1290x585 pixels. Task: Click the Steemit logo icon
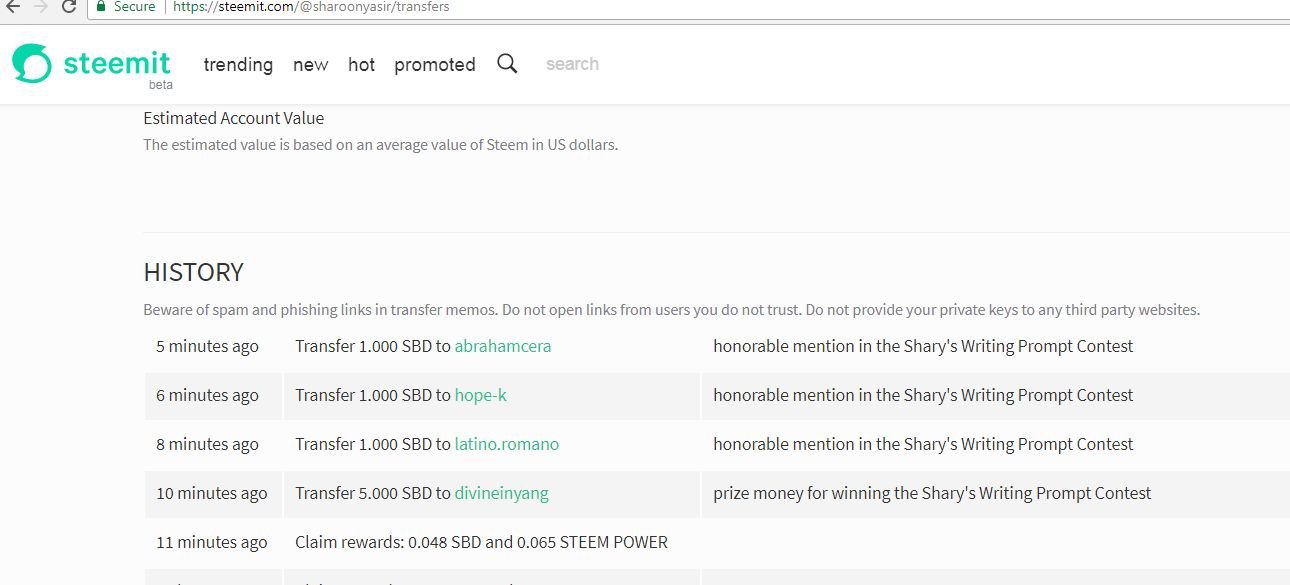pos(32,63)
